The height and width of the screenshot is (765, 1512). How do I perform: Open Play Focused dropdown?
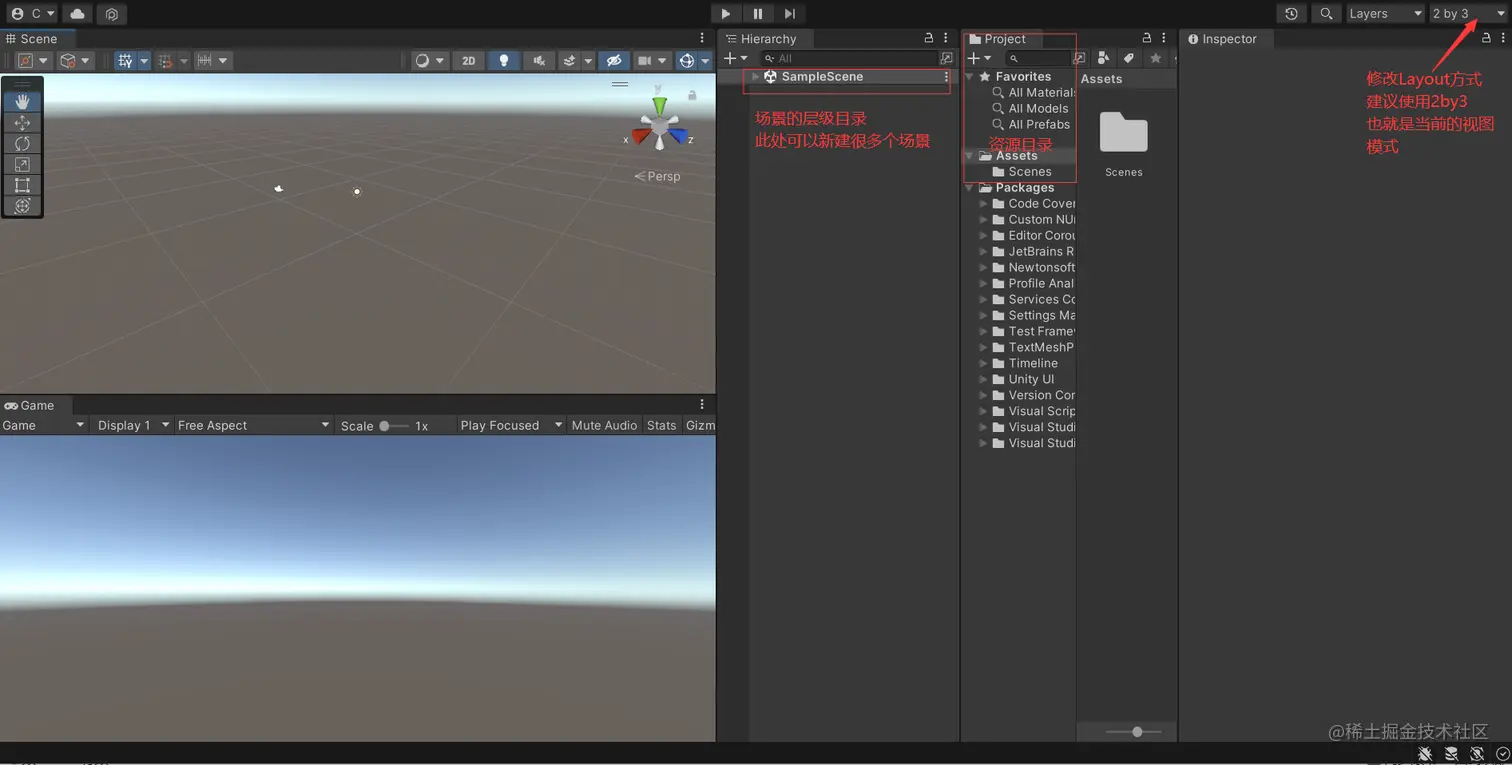(x=511, y=425)
